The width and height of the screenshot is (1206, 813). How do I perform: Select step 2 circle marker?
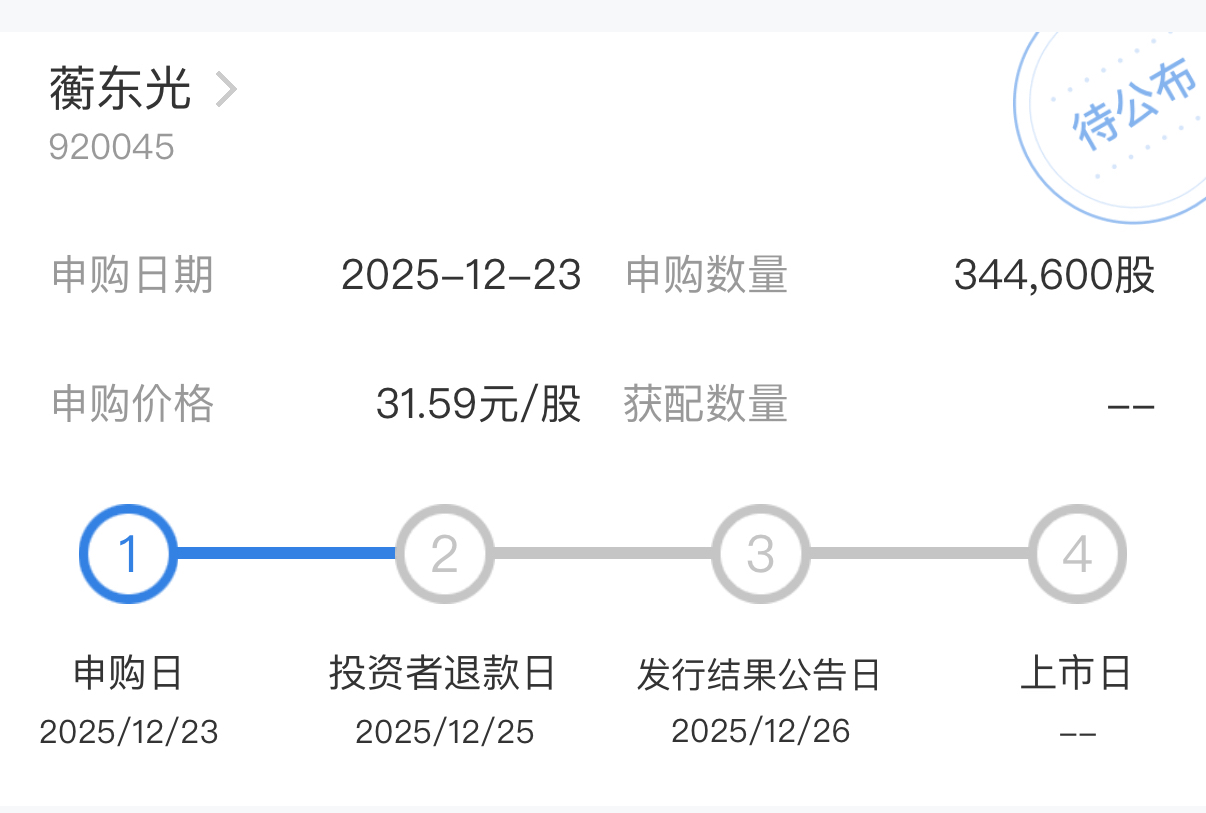[x=444, y=553]
